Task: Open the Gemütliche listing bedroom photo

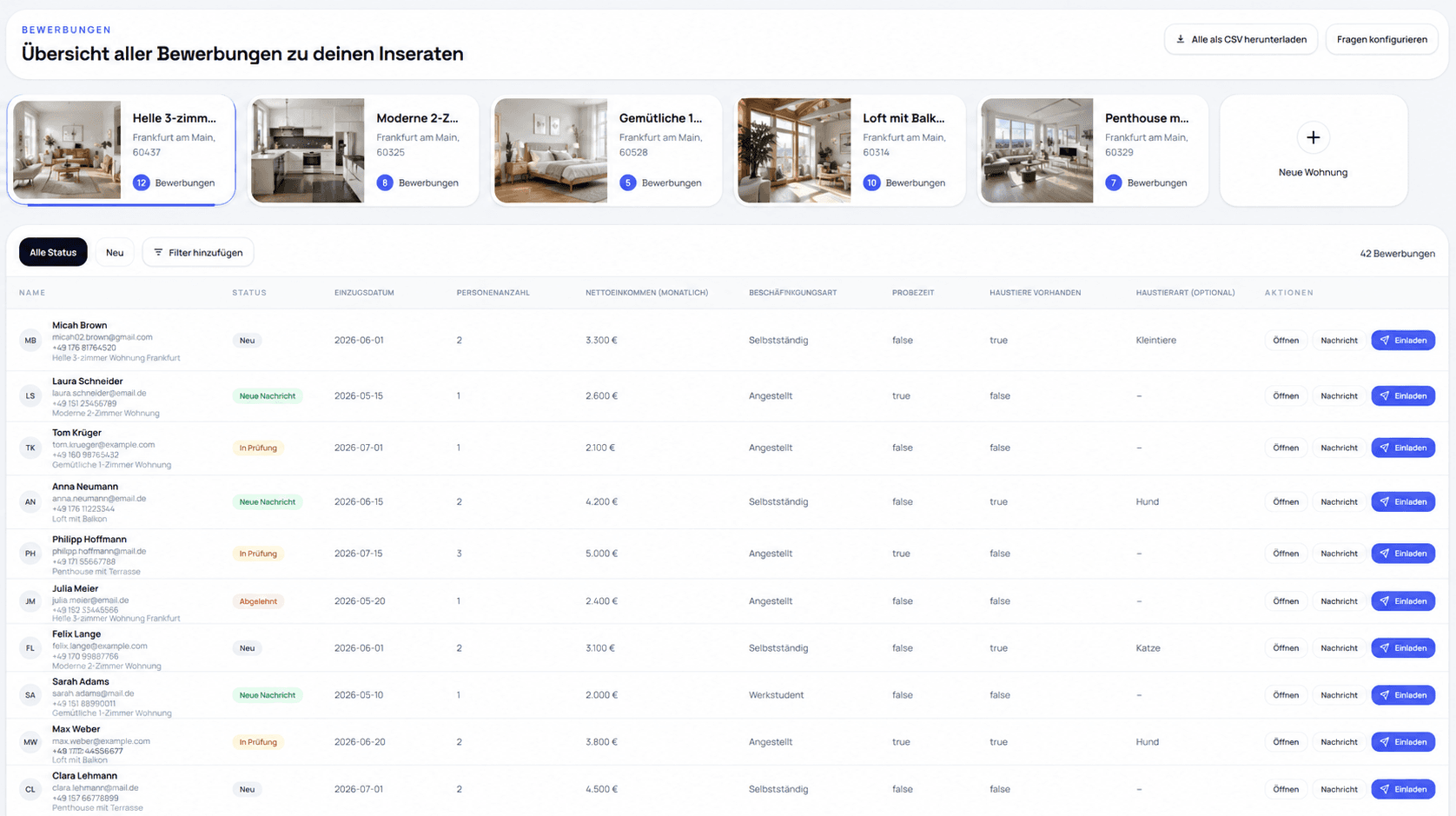Action: (x=551, y=150)
